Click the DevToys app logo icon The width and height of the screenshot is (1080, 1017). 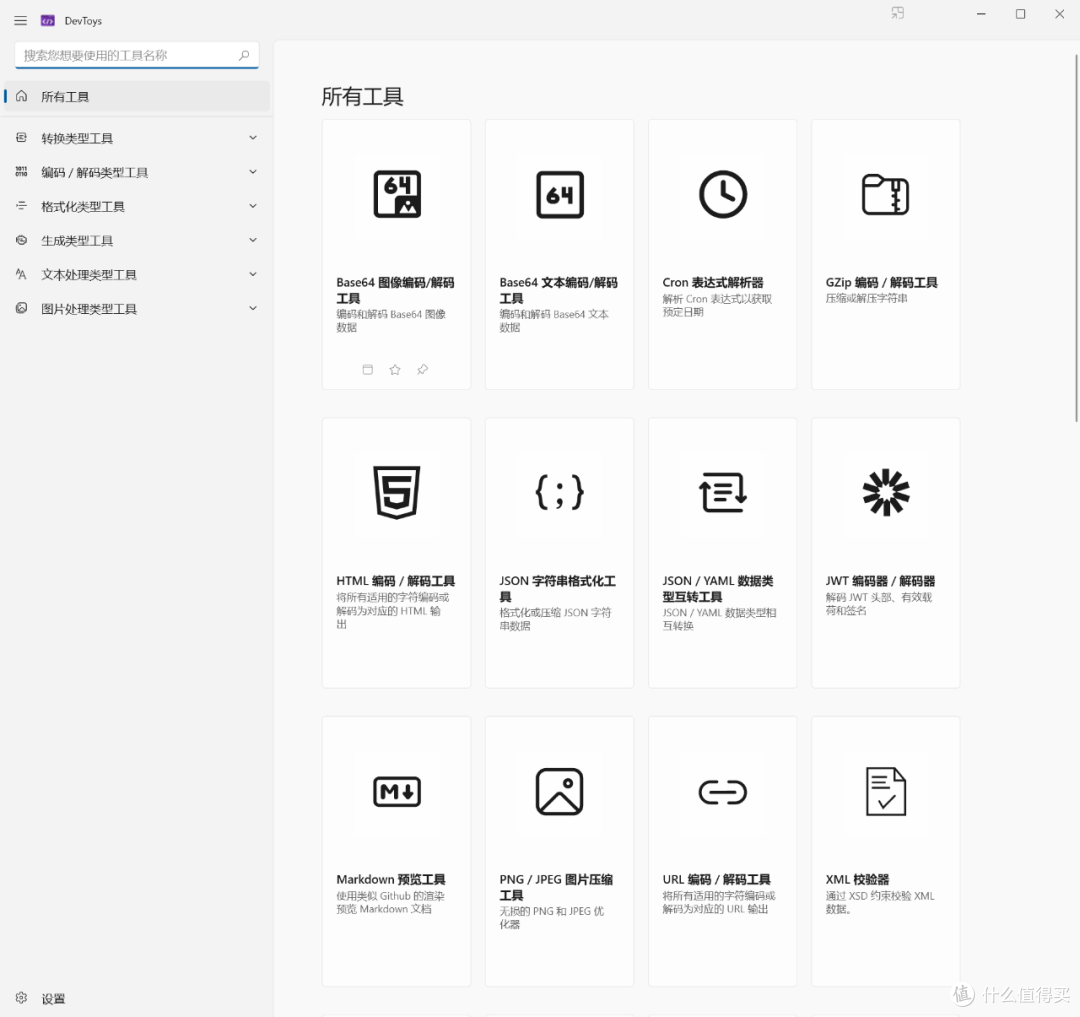(x=48, y=21)
